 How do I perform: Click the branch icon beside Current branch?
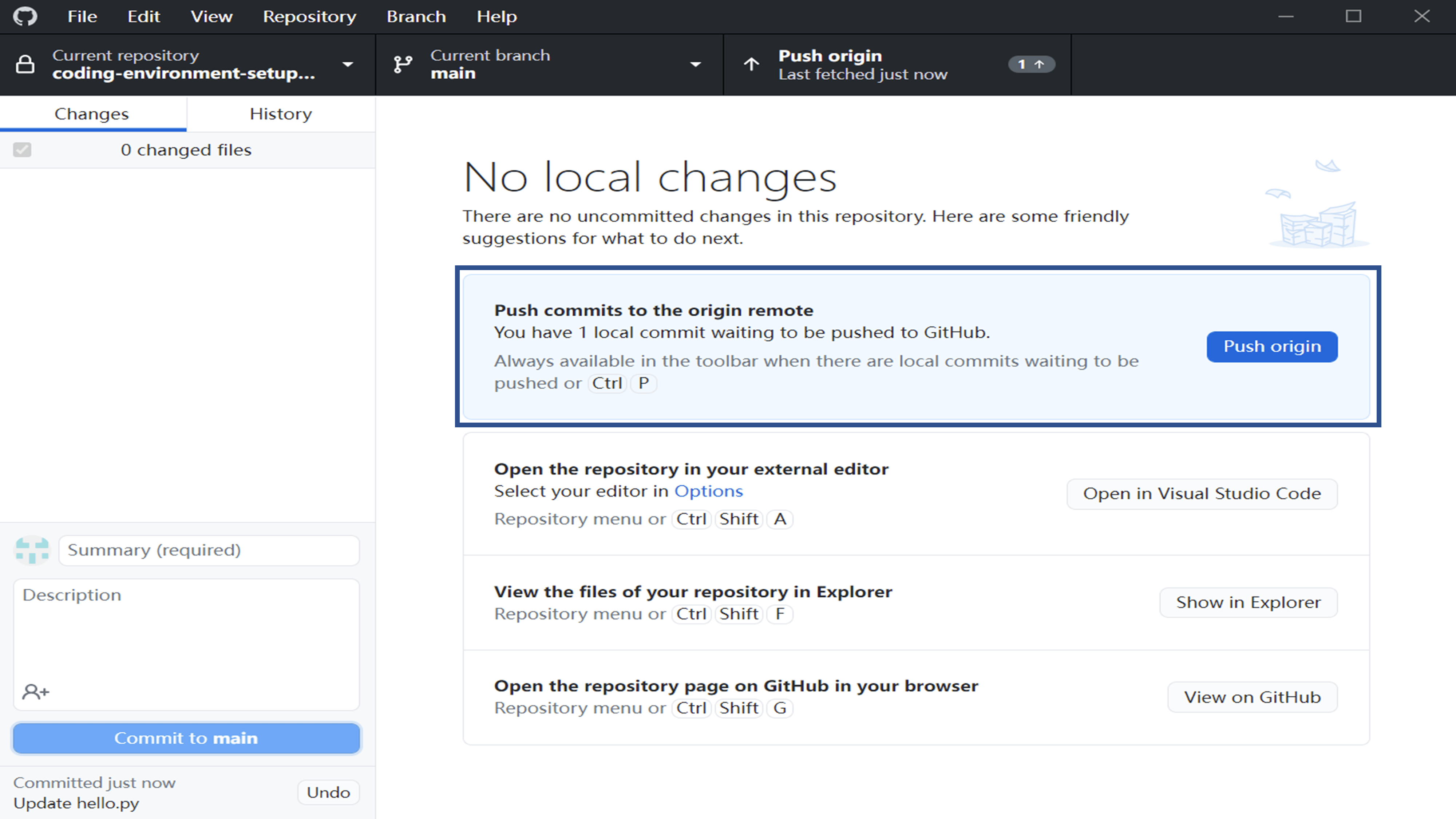403,64
